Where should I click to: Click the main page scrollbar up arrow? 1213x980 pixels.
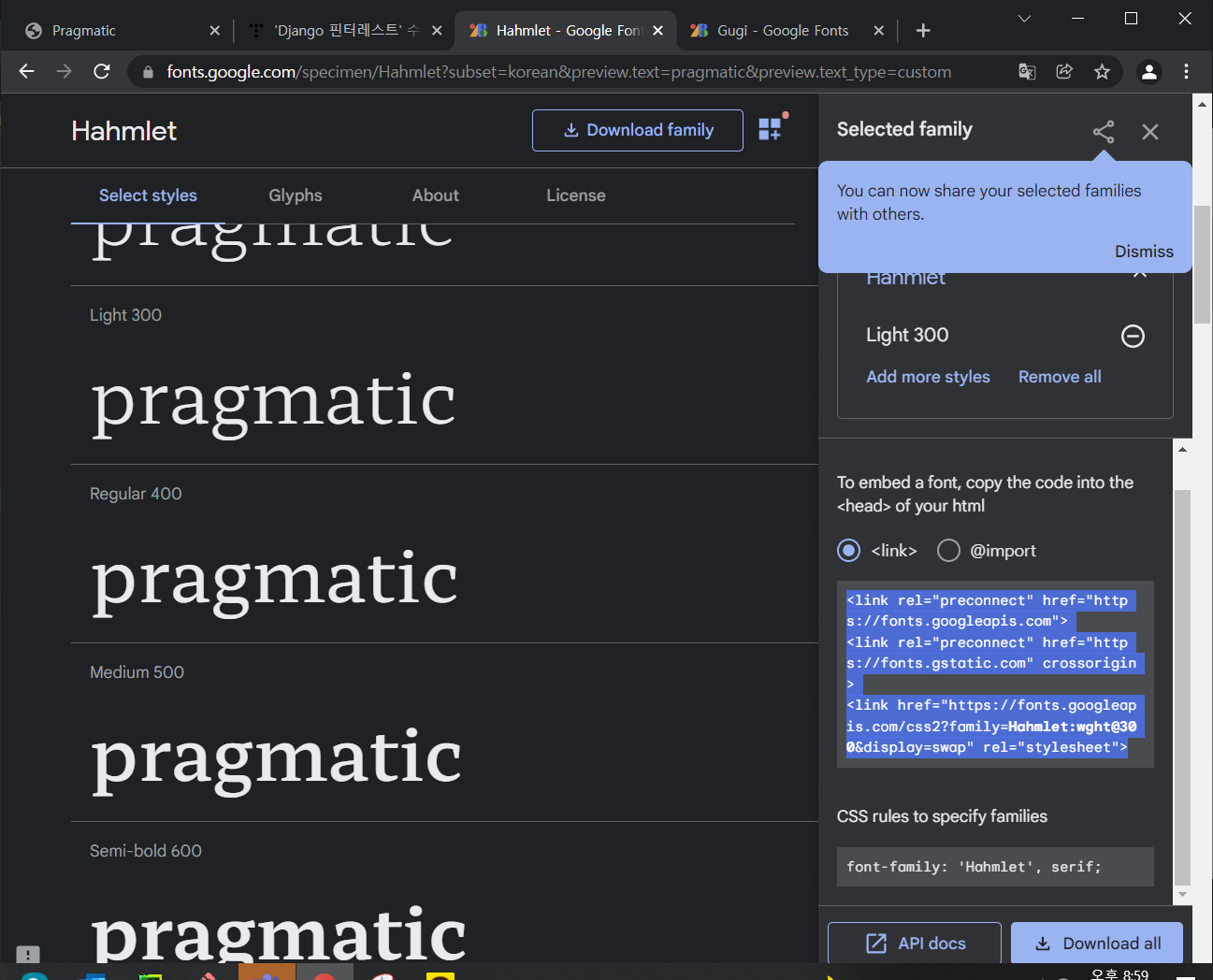[1203, 104]
